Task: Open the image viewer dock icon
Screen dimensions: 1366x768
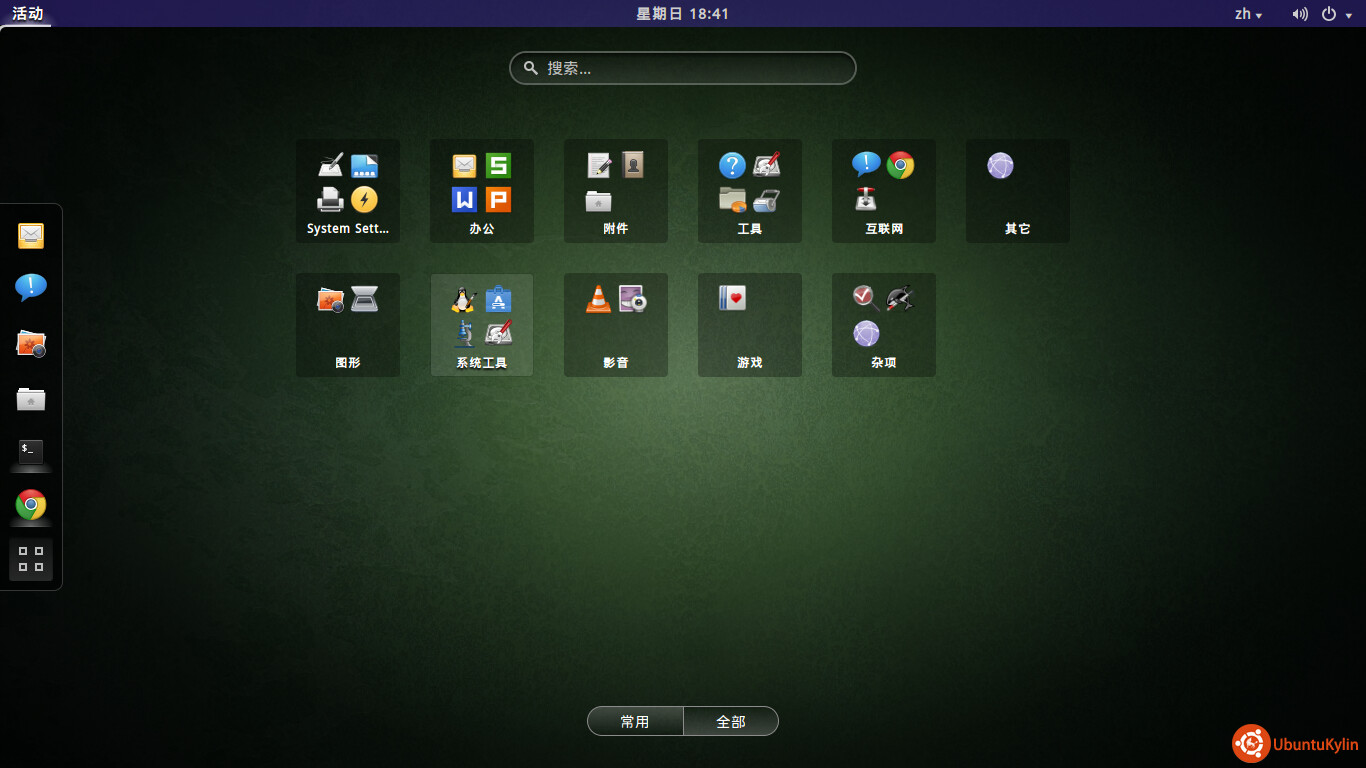Action: tap(31, 344)
